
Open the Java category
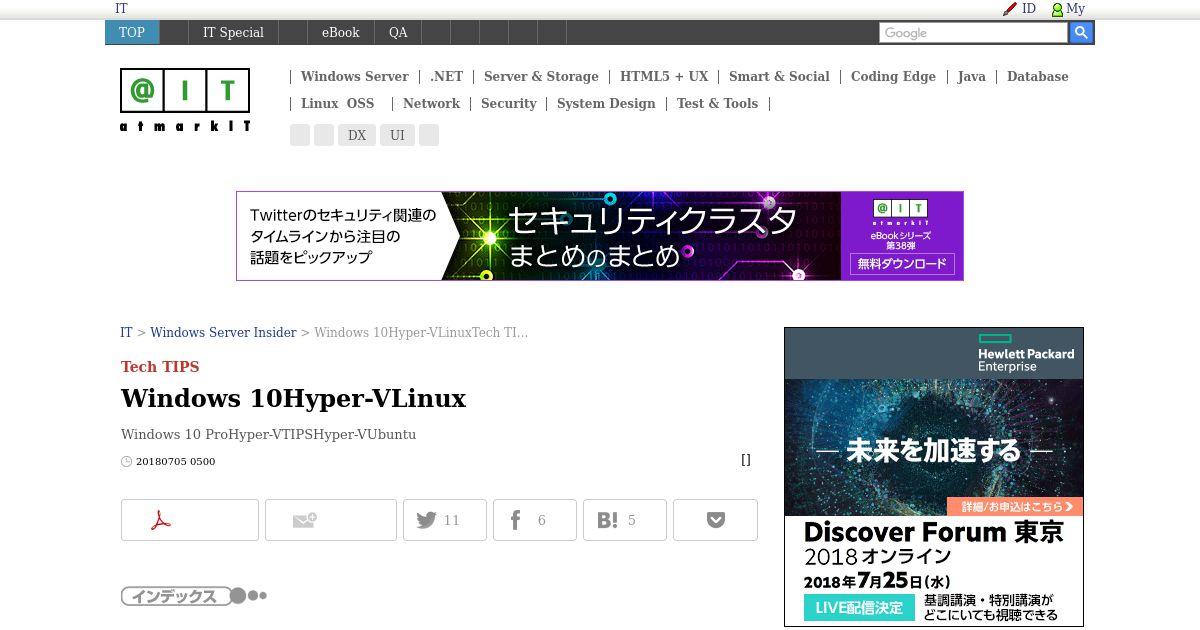click(971, 76)
